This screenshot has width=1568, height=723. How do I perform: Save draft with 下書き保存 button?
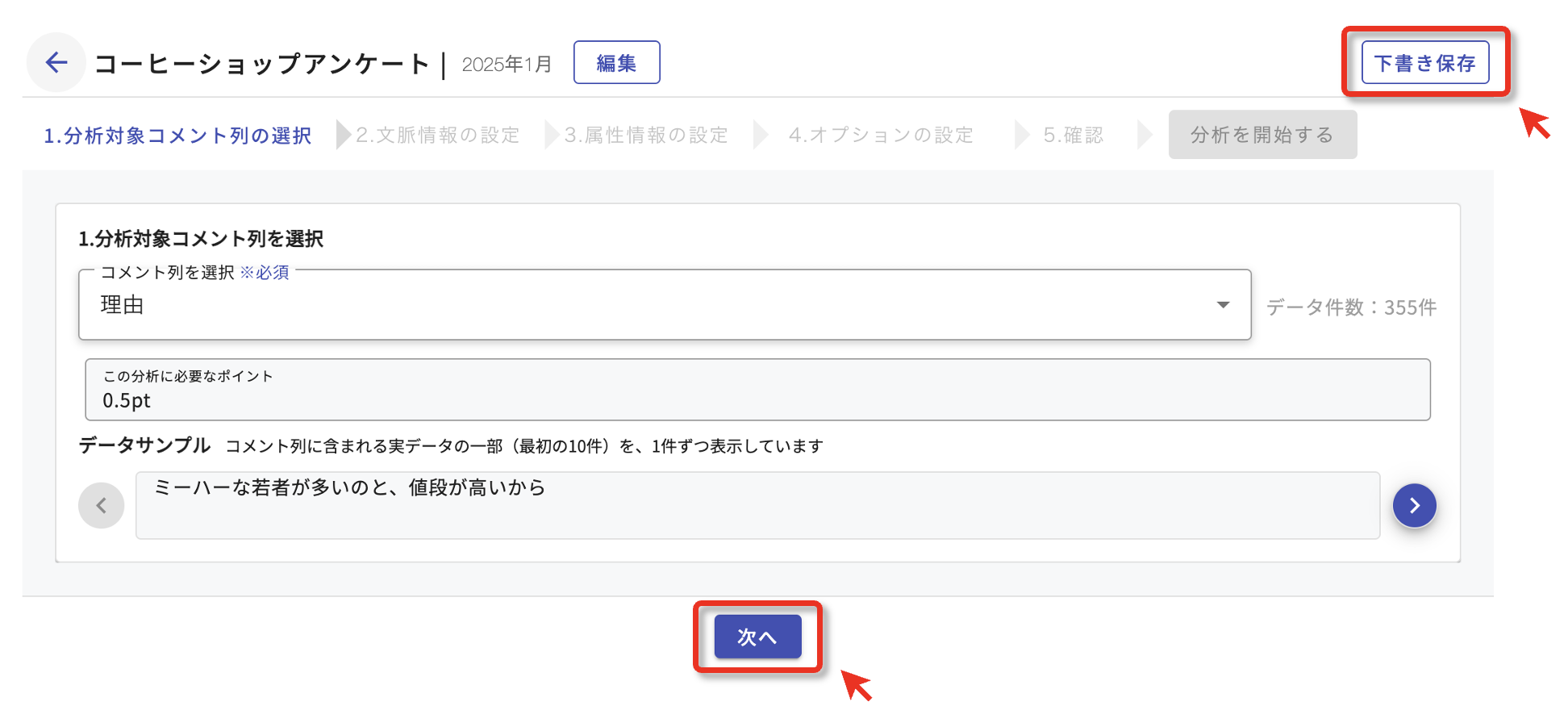pyautogui.click(x=1424, y=63)
